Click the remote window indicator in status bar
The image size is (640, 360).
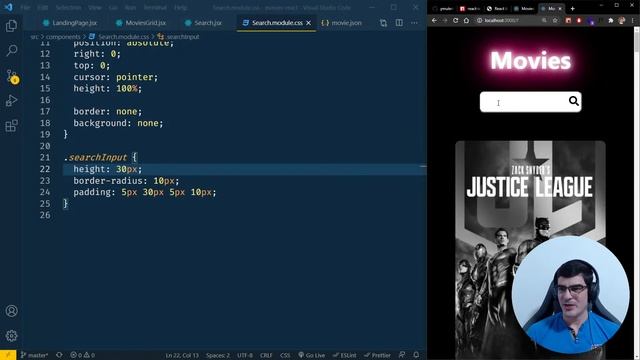click(8, 355)
